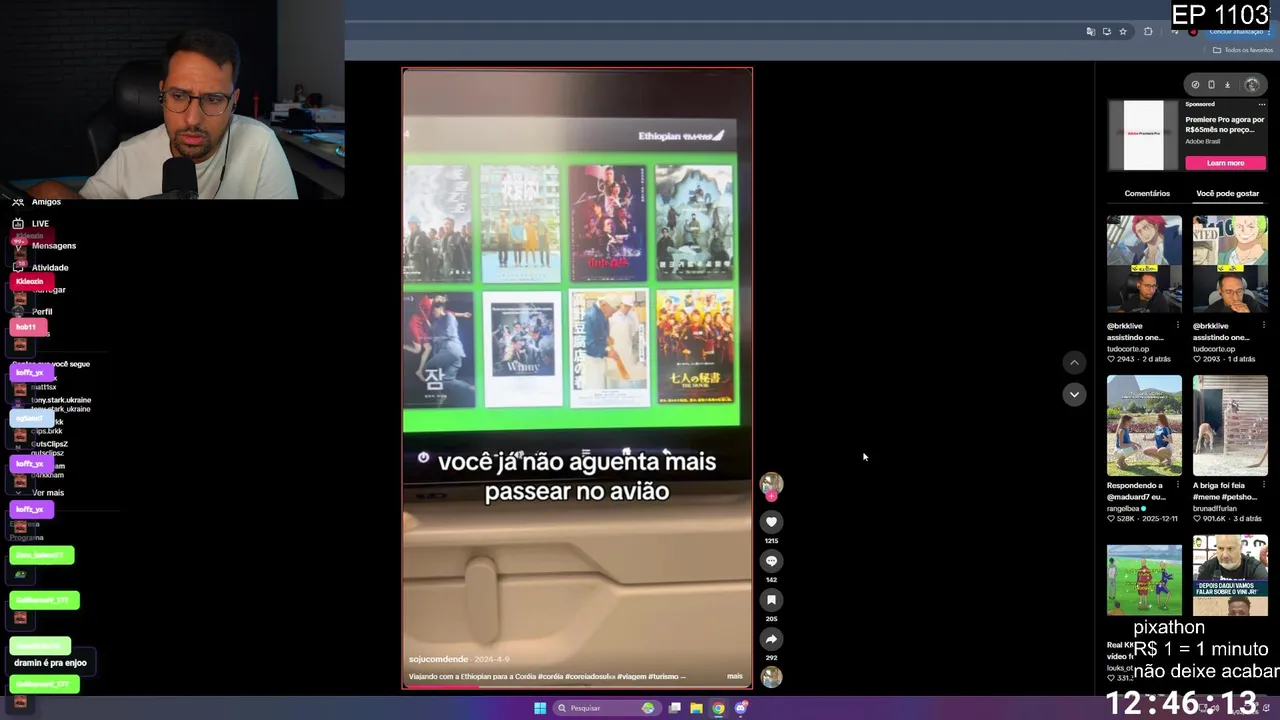Switch to the Comentários tab
This screenshot has width=1280, height=720.
[x=1147, y=193]
